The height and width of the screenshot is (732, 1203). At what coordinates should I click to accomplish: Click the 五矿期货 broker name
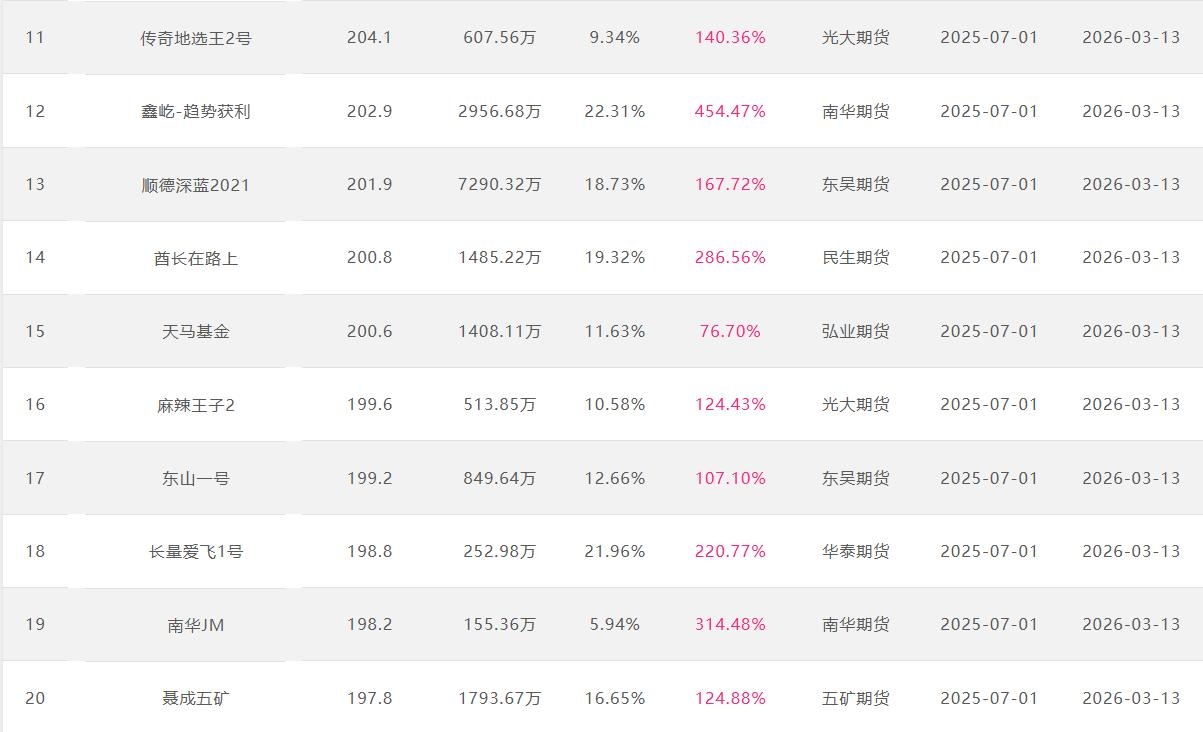855,698
